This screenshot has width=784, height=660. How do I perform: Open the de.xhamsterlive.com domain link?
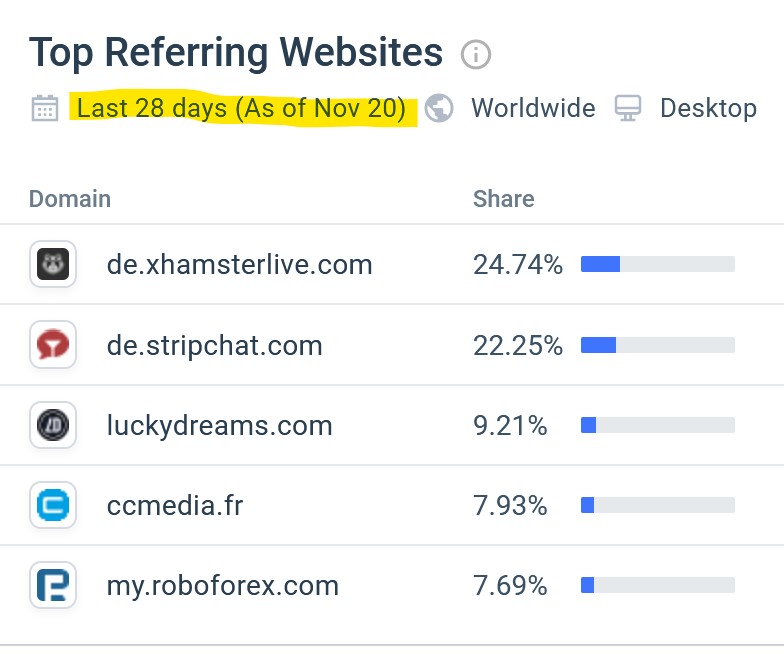240,264
